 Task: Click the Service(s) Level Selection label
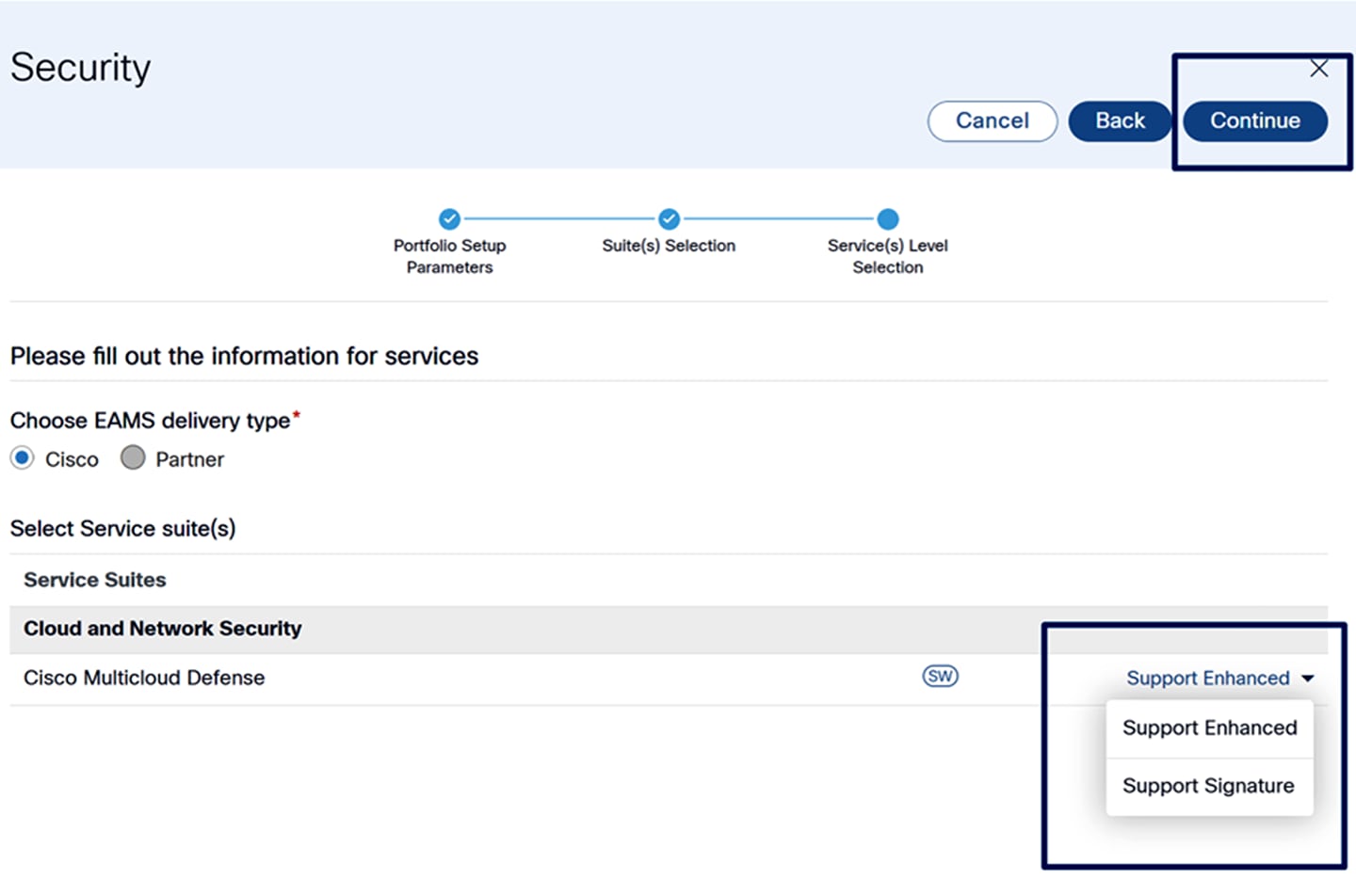(887, 256)
